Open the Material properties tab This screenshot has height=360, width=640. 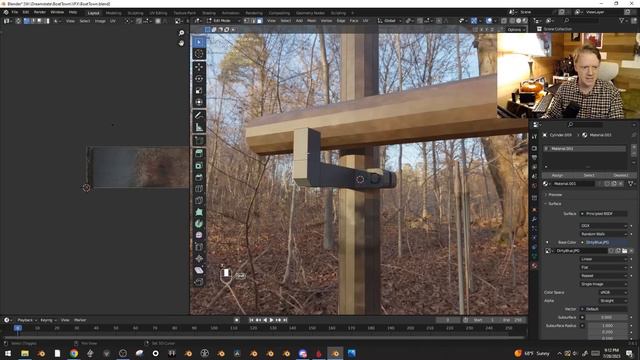[x=534, y=266]
